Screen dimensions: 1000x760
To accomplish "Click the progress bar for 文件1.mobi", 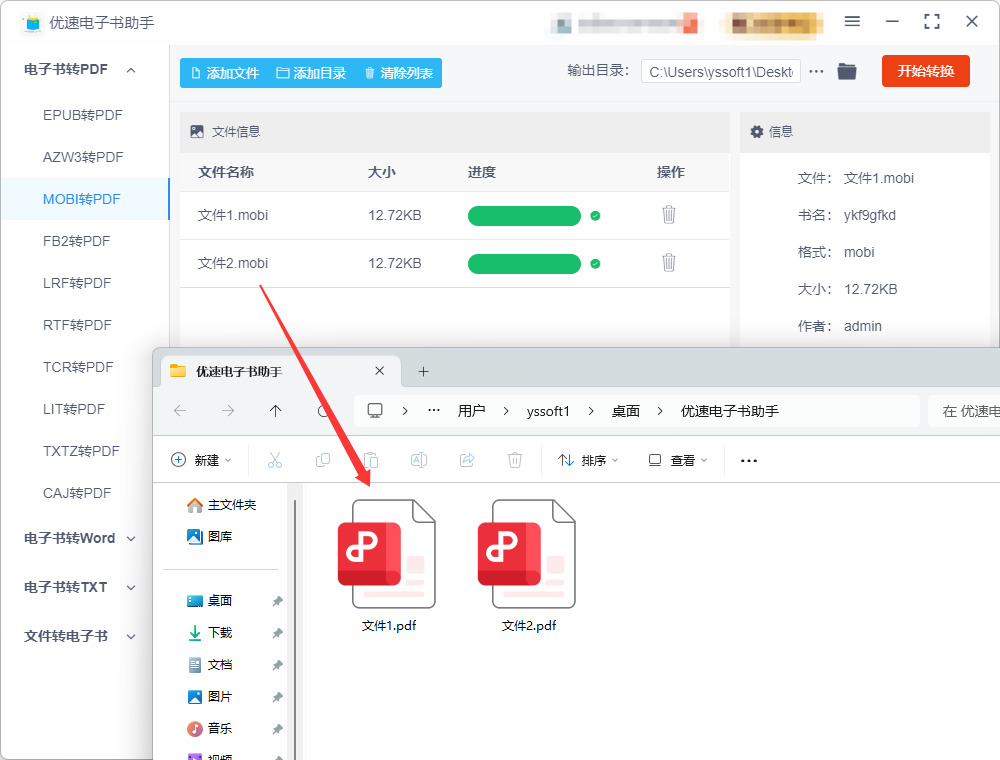I will (524, 216).
